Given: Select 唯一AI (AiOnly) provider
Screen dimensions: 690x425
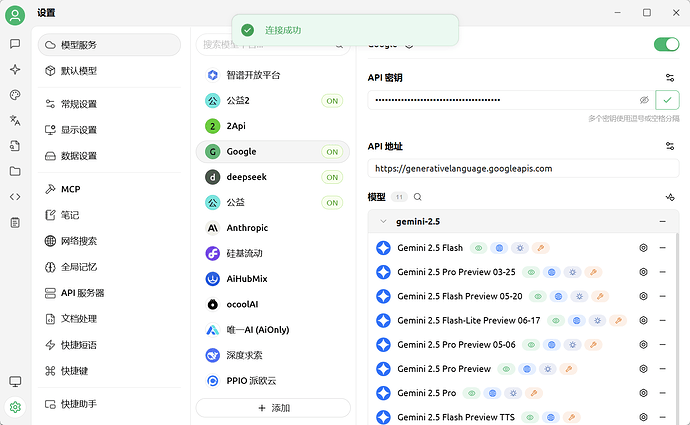Looking at the screenshot, I should [x=273, y=330].
